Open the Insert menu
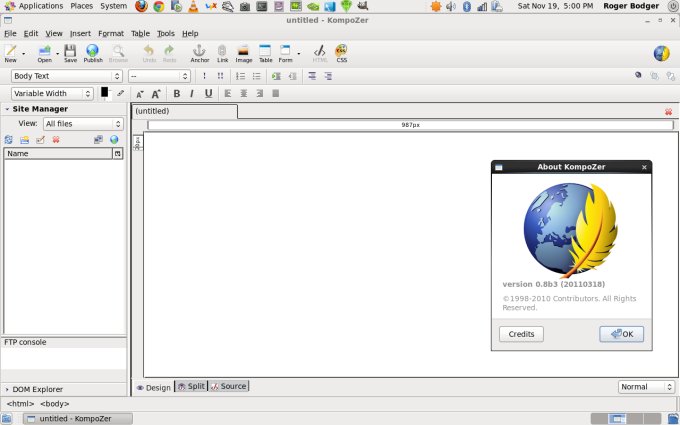Screen dimensions: 680x425 pyautogui.click(x=80, y=33)
